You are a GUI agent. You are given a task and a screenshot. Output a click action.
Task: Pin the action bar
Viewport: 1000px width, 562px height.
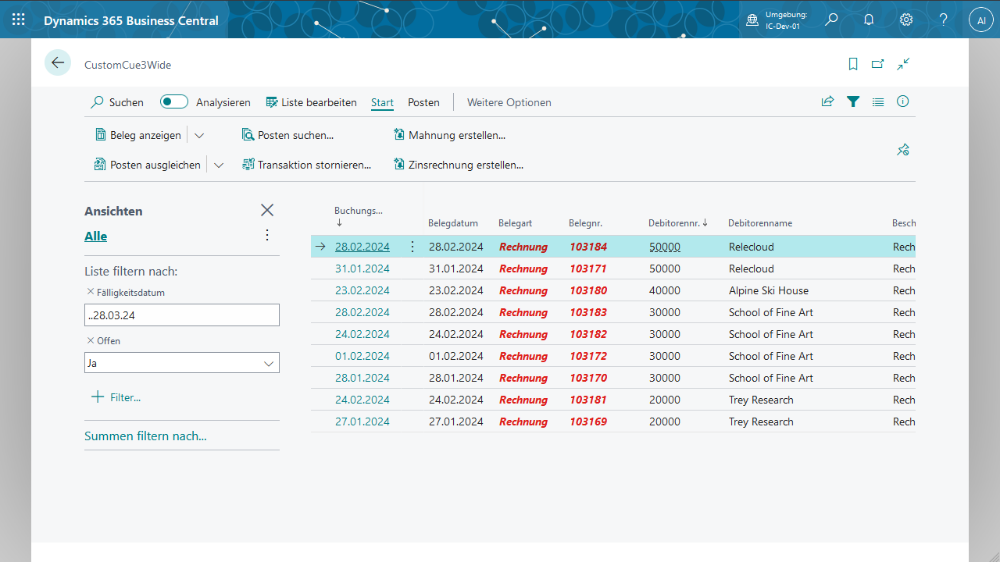(903, 150)
